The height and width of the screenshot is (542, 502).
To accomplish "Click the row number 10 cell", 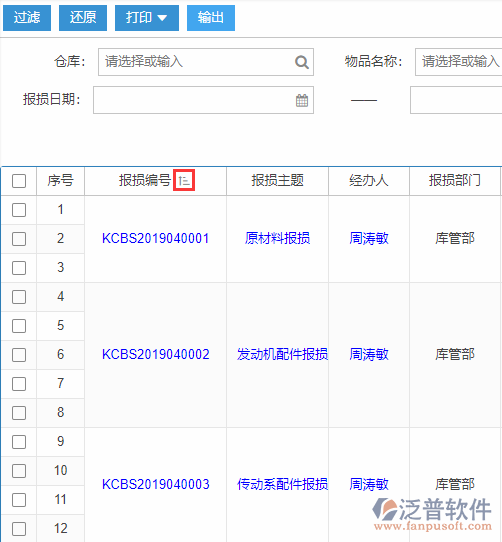I will [x=61, y=471].
